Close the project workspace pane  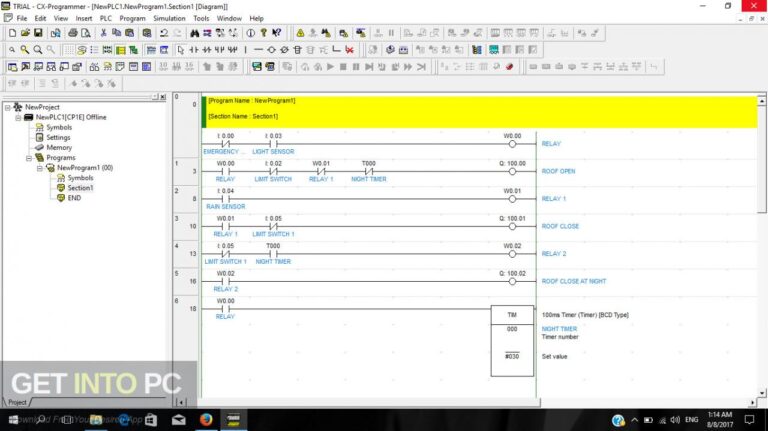[x=163, y=97]
